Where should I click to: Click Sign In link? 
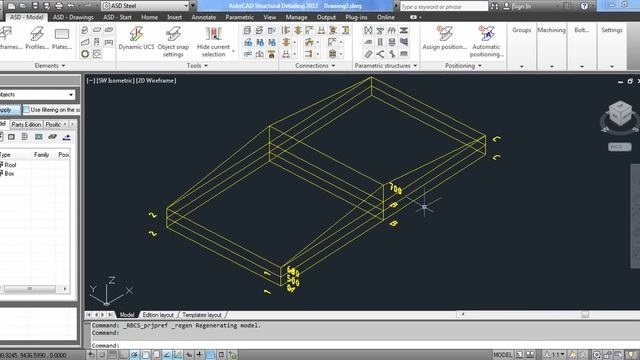tap(521, 6)
